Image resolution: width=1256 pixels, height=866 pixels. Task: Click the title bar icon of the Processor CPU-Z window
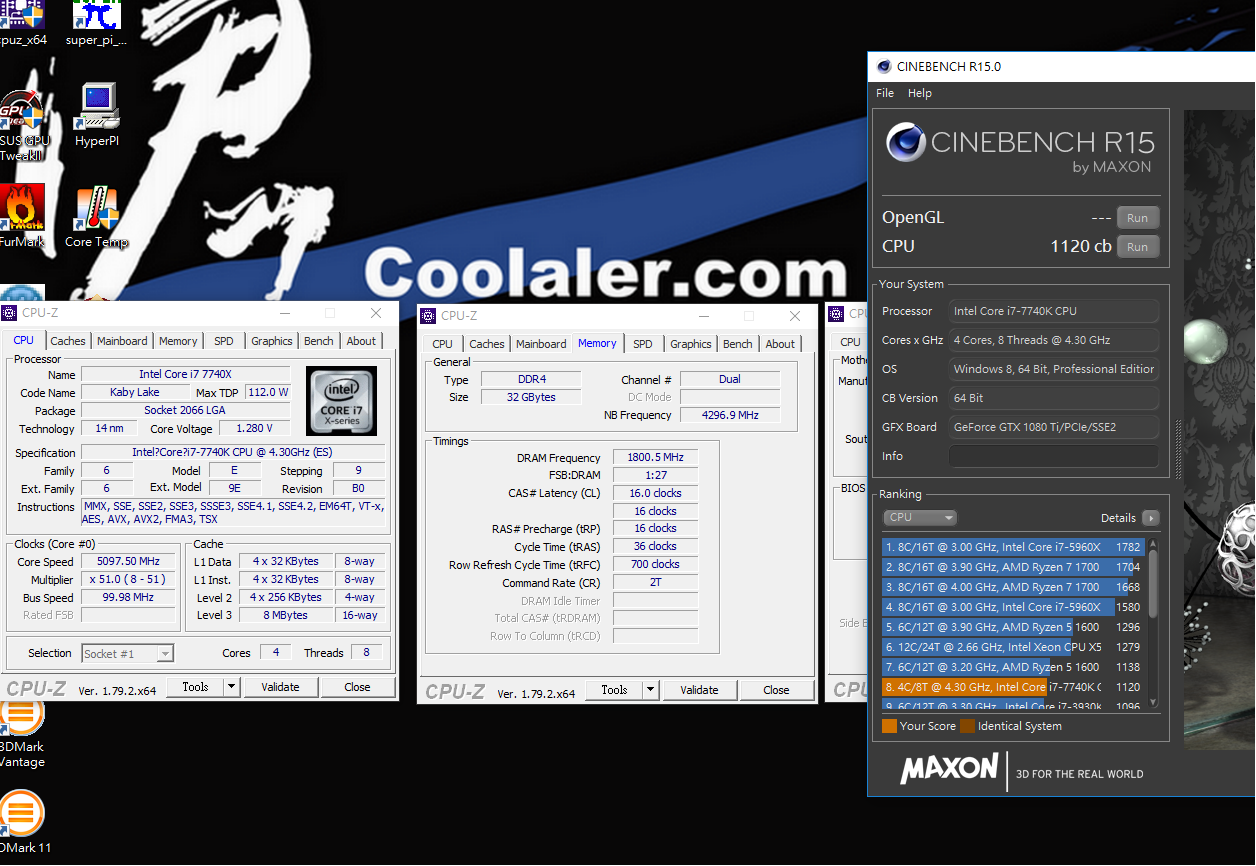coord(10,313)
